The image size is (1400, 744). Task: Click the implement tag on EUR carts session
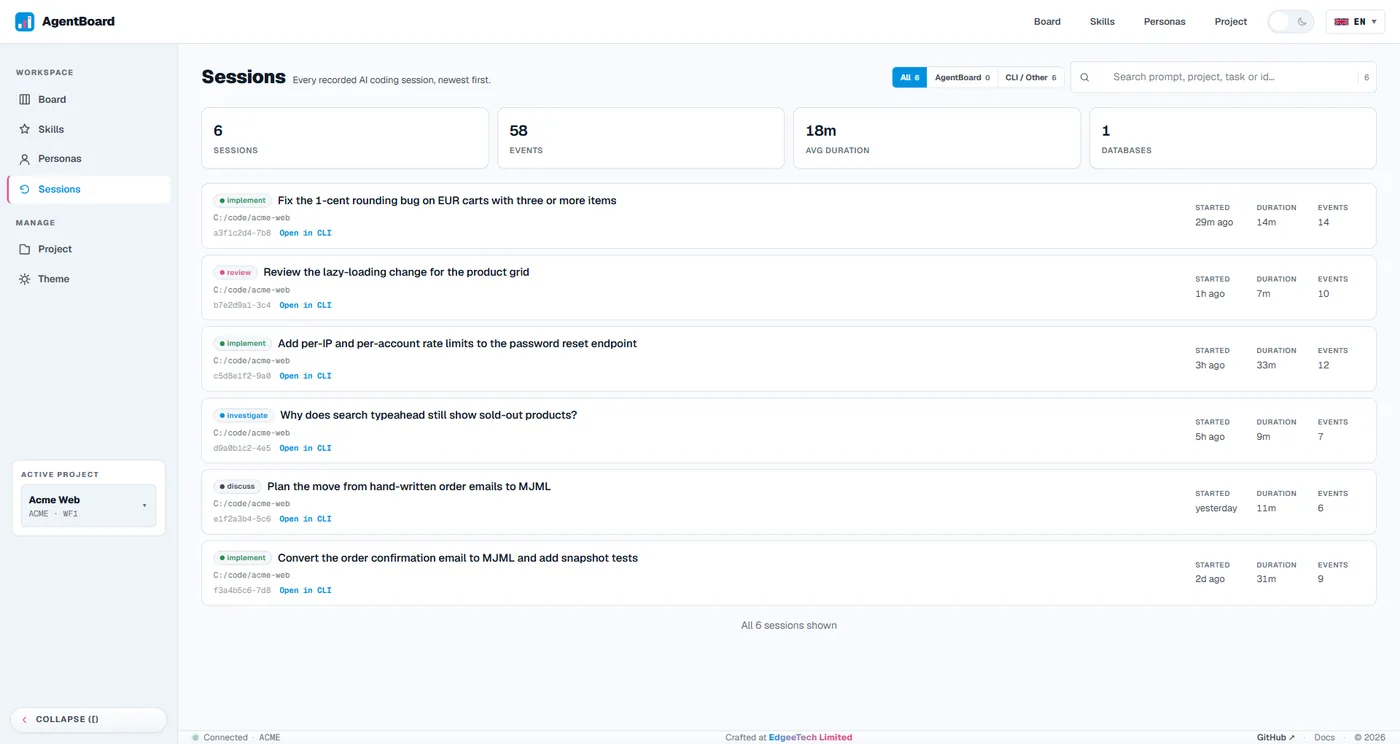point(242,201)
